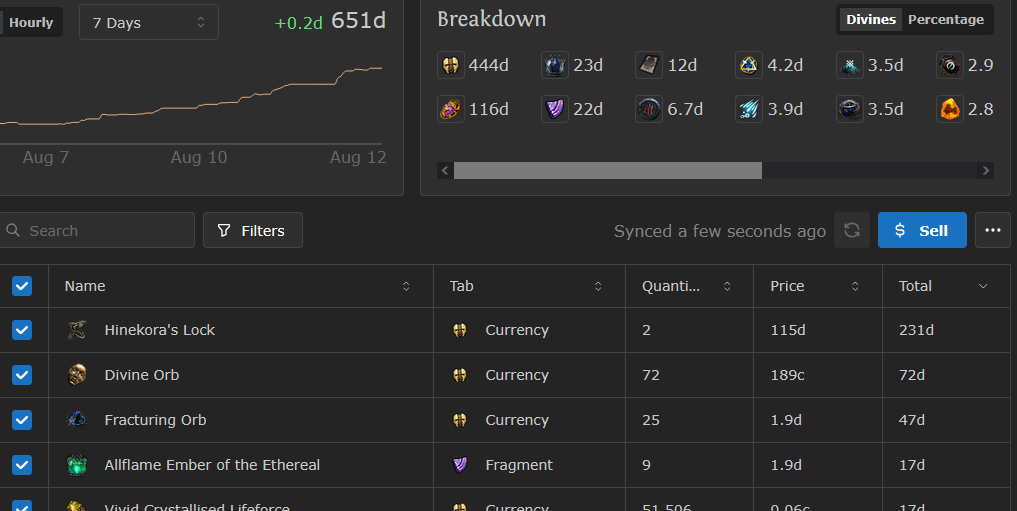
Task: Sort table by Price column
Action: click(817, 286)
